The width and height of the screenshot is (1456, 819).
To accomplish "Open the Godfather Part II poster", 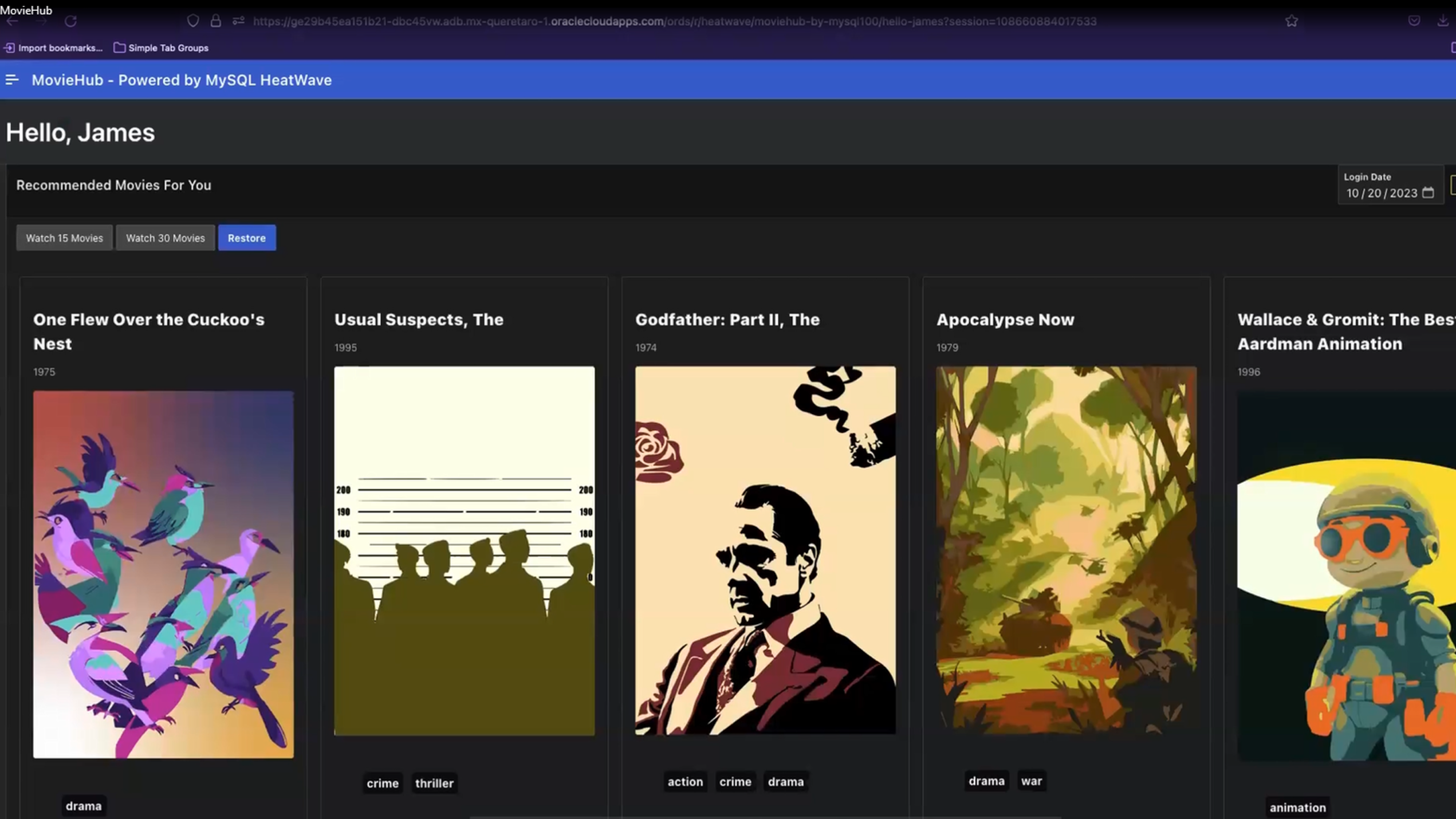I will point(766,553).
